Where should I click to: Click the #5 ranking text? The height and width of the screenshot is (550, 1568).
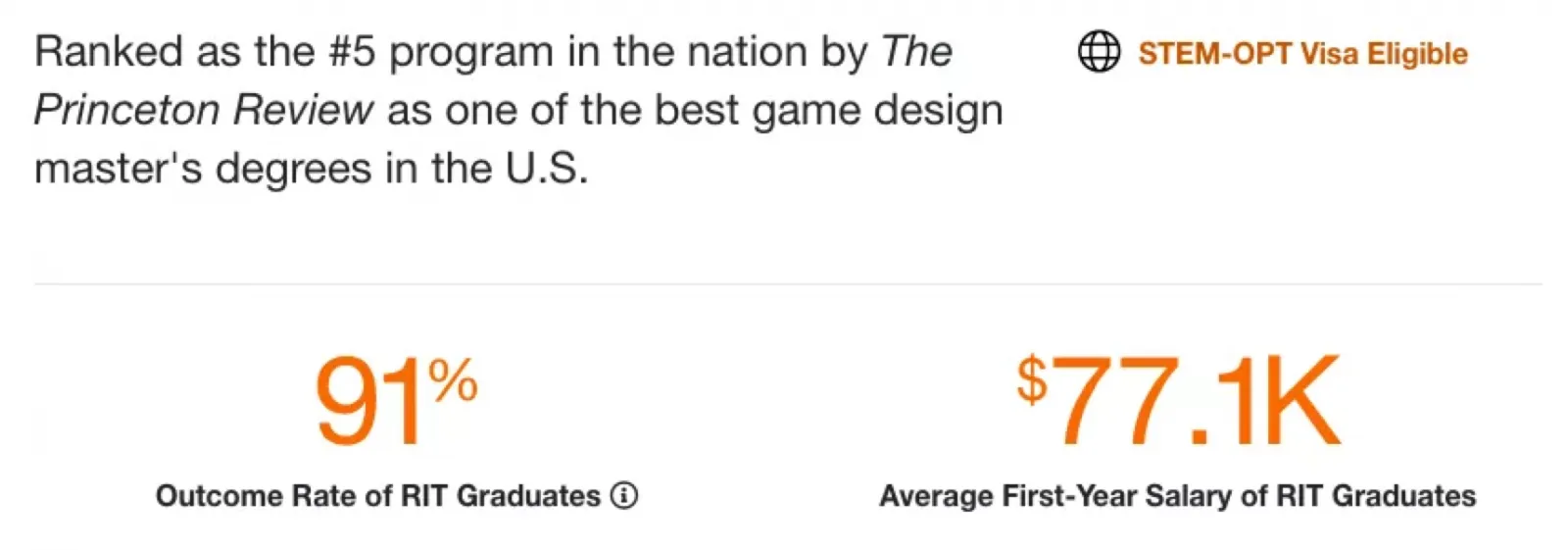pyautogui.click(x=352, y=52)
